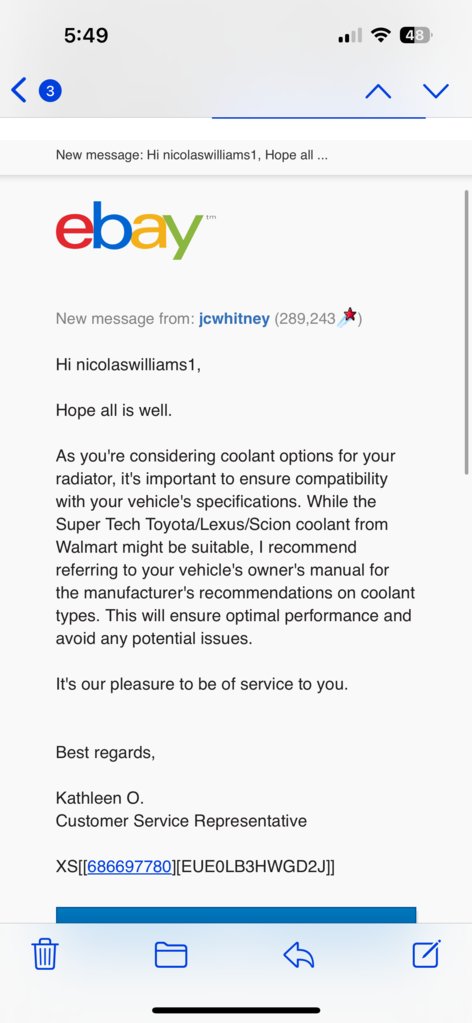Tap the vertical scrollbar on the right
The width and height of the screenshot is (472, 1023).
click(x=466, y=332)
